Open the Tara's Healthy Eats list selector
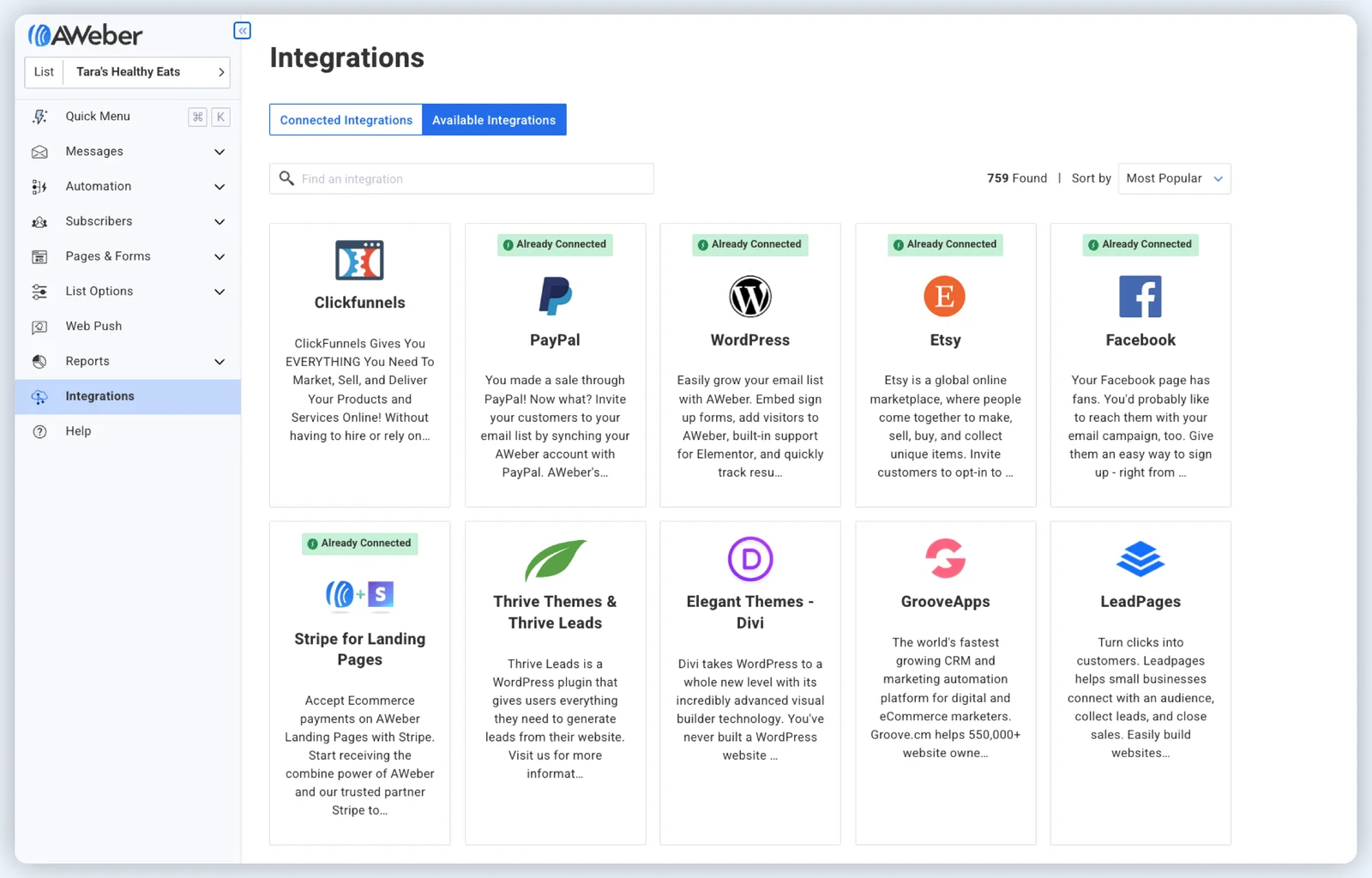 128,72
